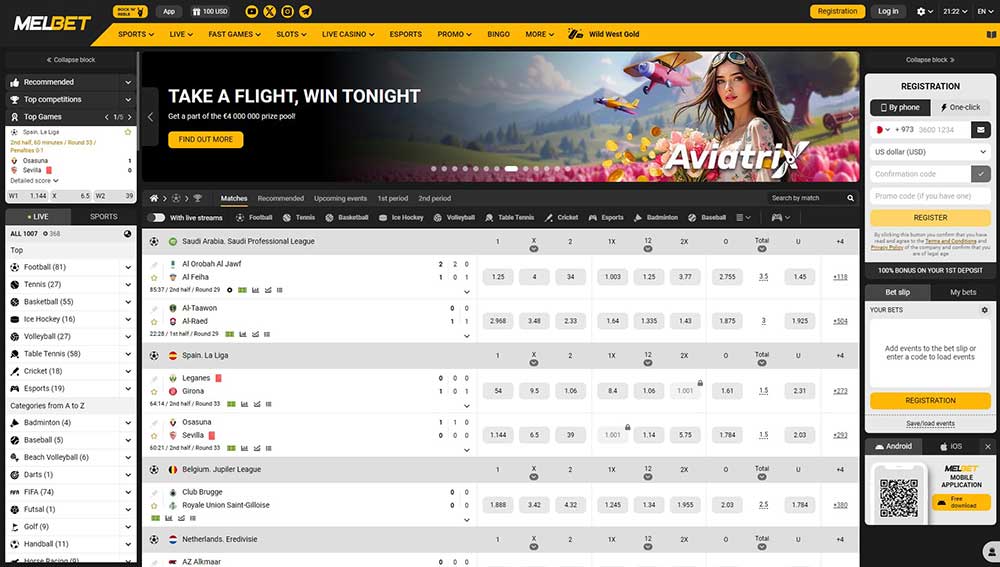The image size is (1000, 567).
Task: Select the iOS app option
Action: tap(951, 446)
